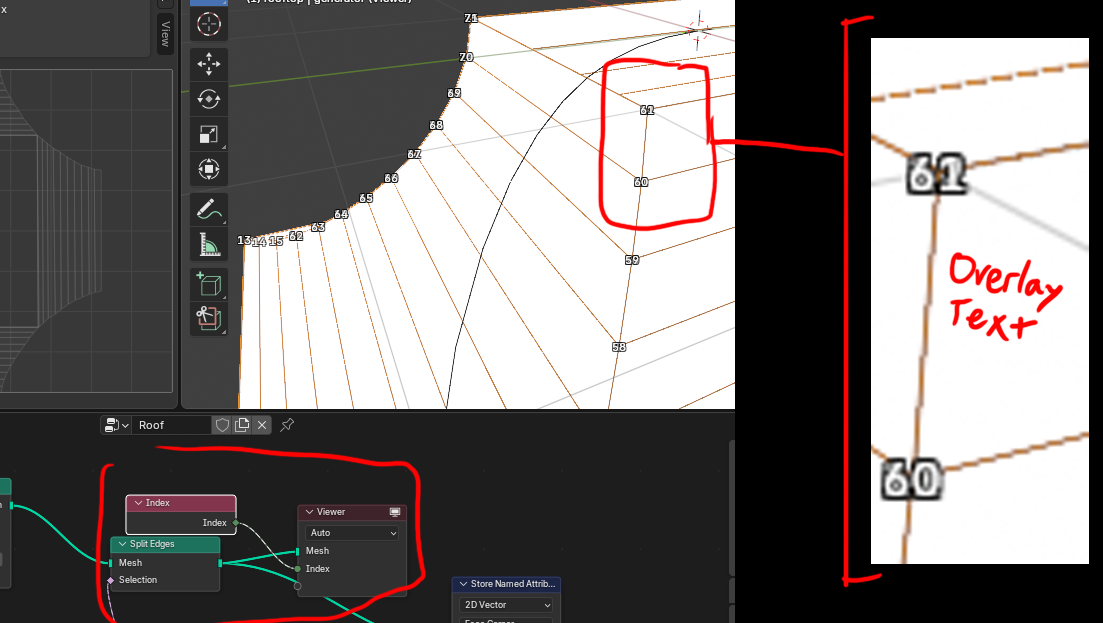Edit the Roof node group name field
Viewport: 1103px width, 623px height.
[x=172, y=425]
